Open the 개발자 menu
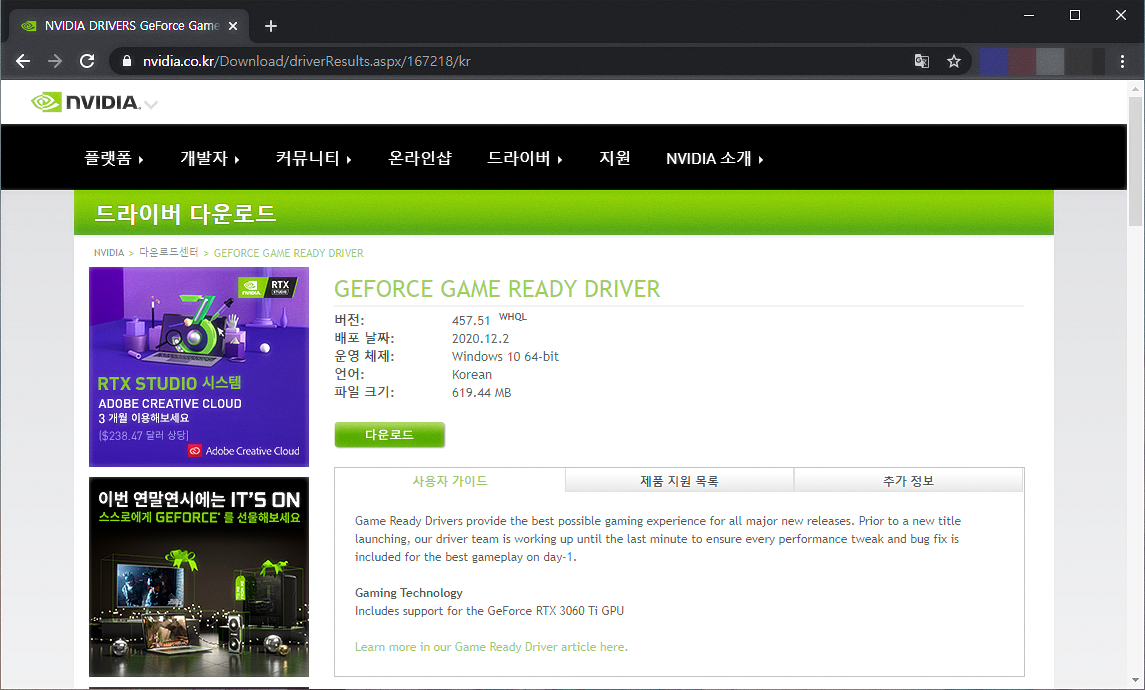Screen dimensions: 1145x690 click(x=210, y=158)
